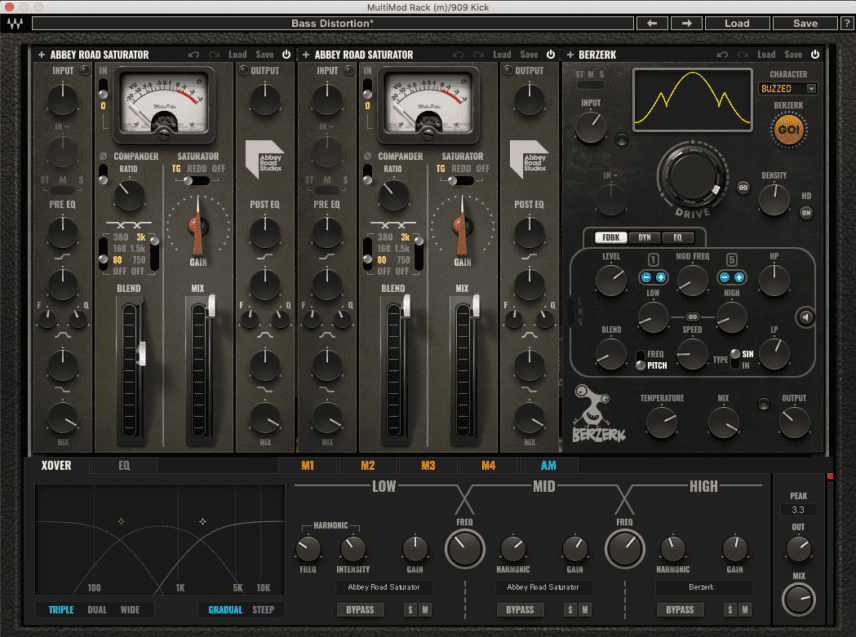The height and width of the screenshot is (637, 856).
Task: Solo the MID band with S button
Action: (570, 610)
